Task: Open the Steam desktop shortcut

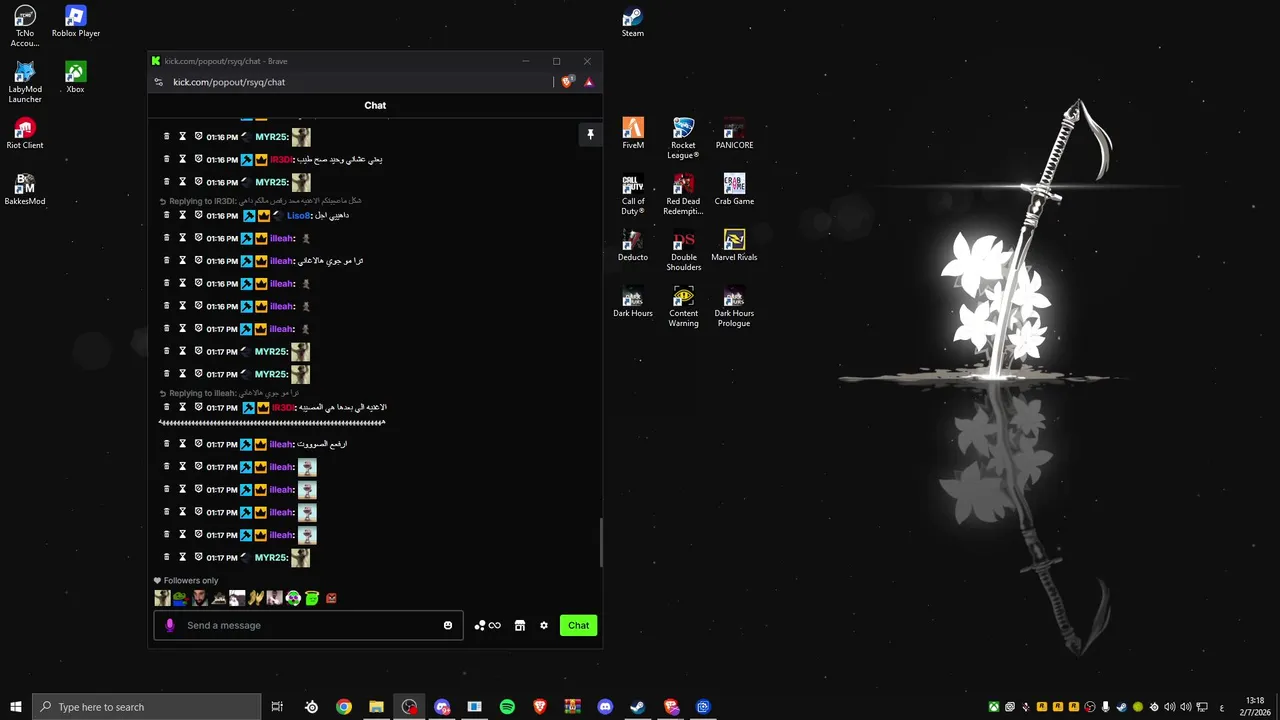Action: tap(633, 22)
